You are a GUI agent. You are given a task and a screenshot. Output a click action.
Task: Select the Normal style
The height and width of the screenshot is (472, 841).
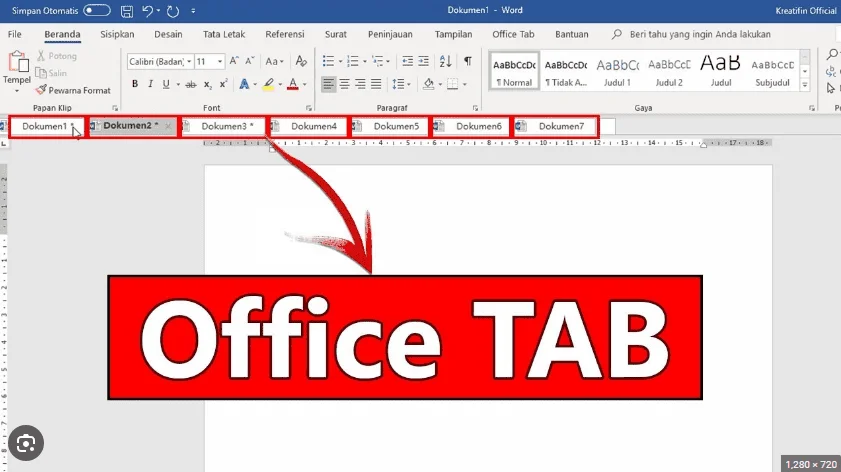click(514, 72)
